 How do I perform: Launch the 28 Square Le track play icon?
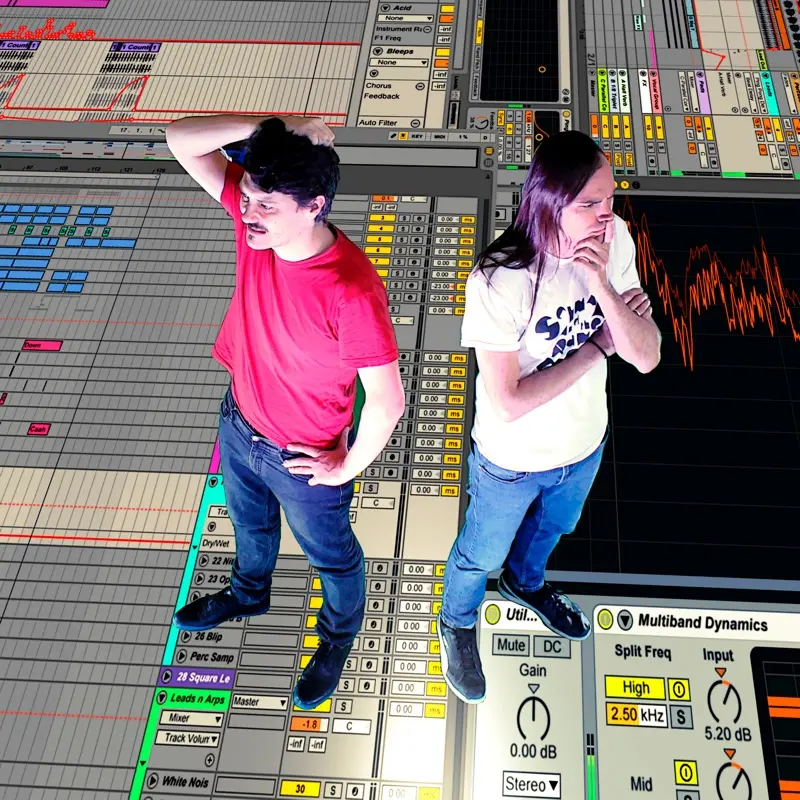pyautogui.click(x=166, y=677)
